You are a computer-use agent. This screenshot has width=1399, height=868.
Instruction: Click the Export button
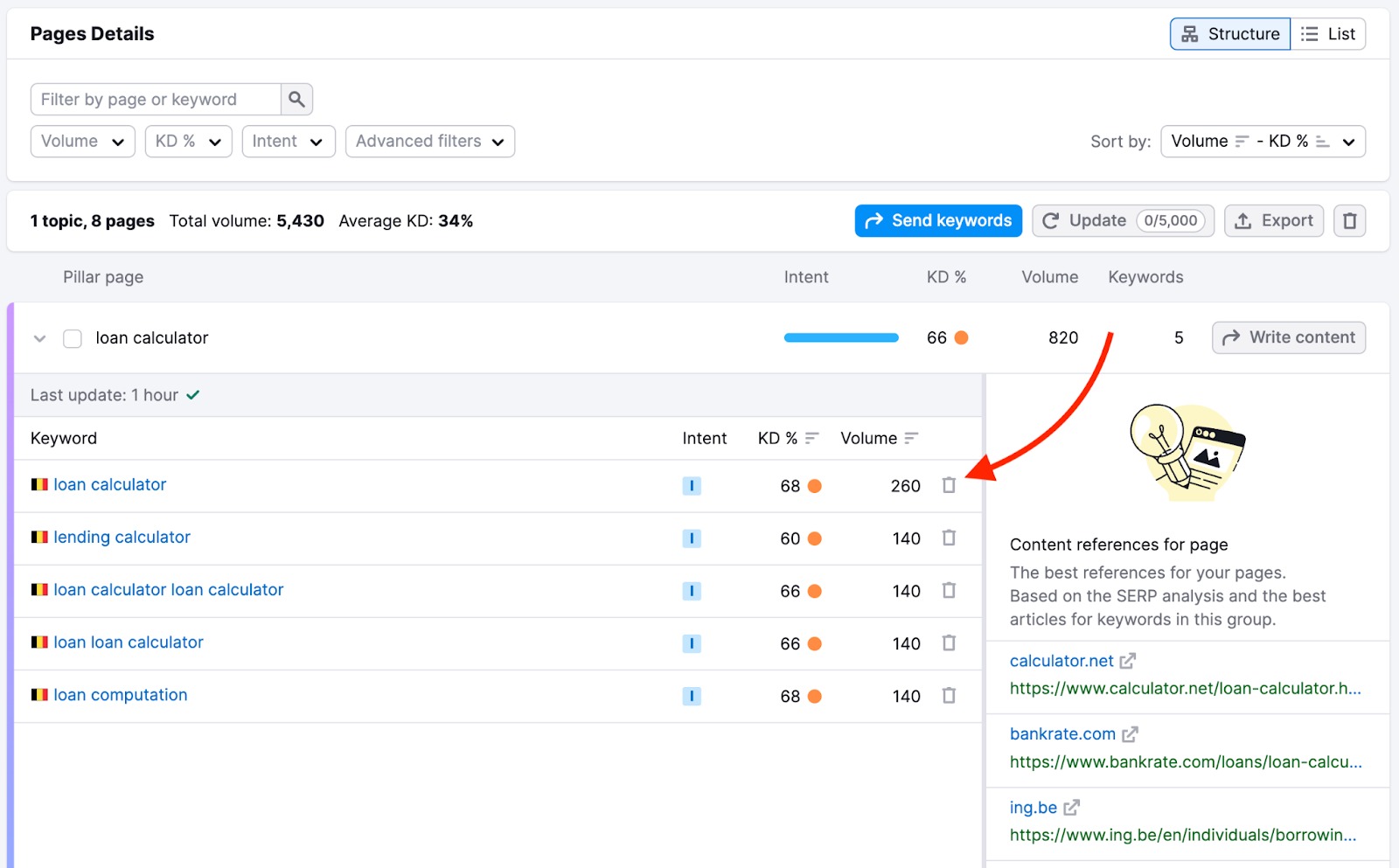1274,221
